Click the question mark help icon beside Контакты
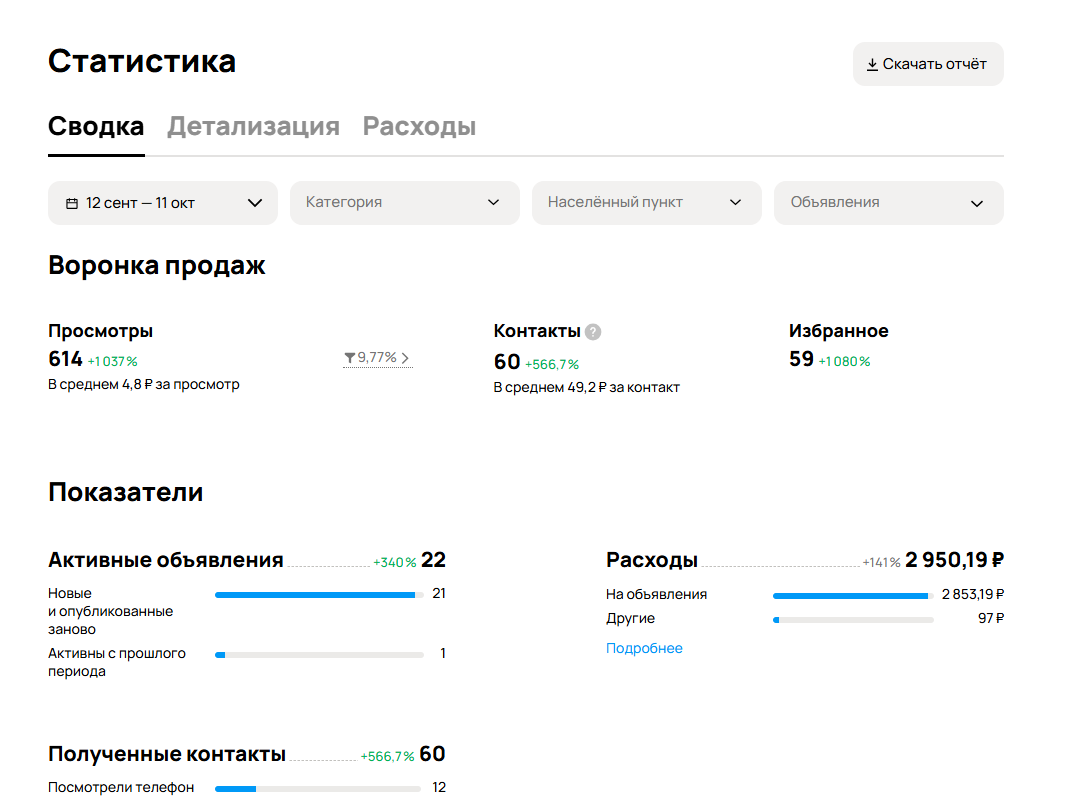Viewport: 1086px width, 803px height. coord(593,332)
